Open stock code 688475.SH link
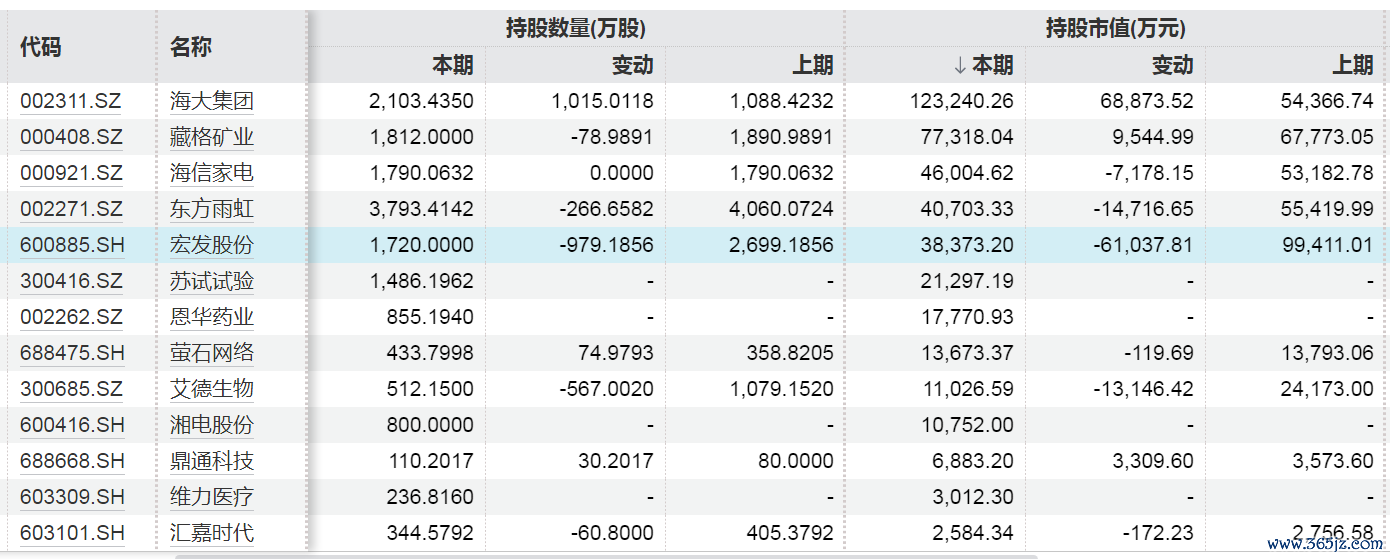The height and width of the screenshot is (559, 1390). tap(72, 353)
